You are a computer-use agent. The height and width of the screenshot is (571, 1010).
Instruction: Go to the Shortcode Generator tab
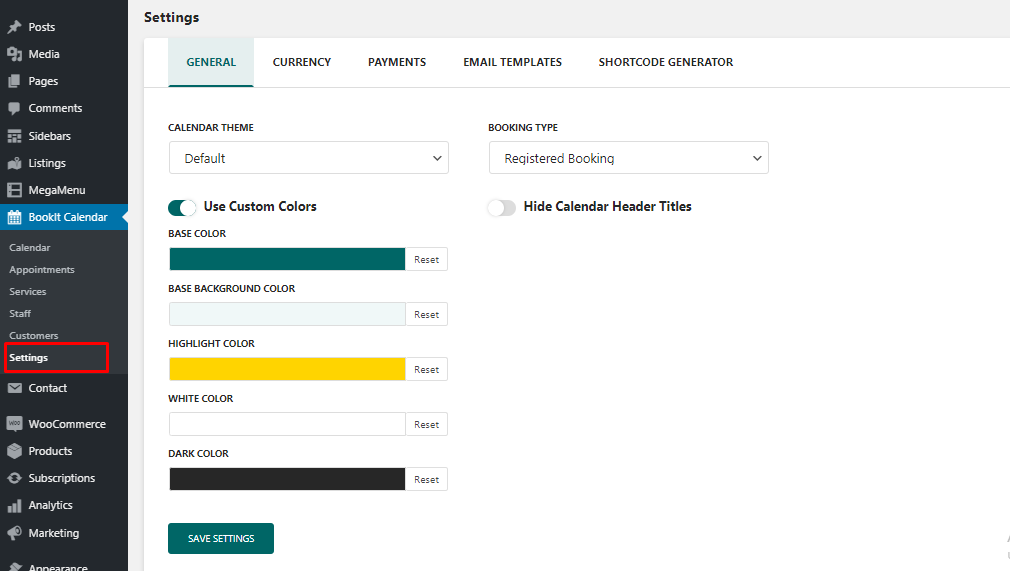(x=666, y=62)
